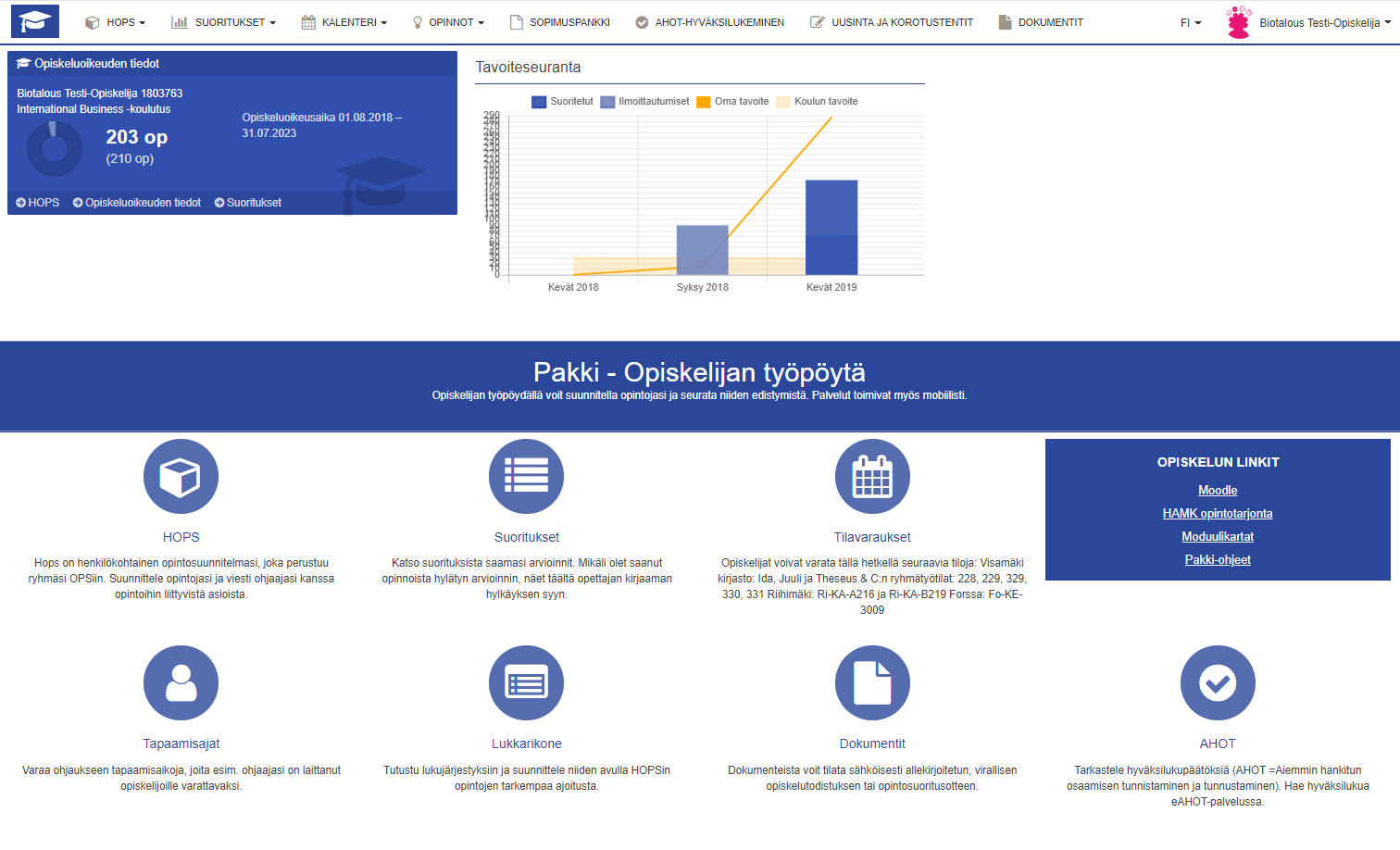Click the arrow icon before Suoritukset in blue panel
1400x850 pixels.
pos(219,203)
